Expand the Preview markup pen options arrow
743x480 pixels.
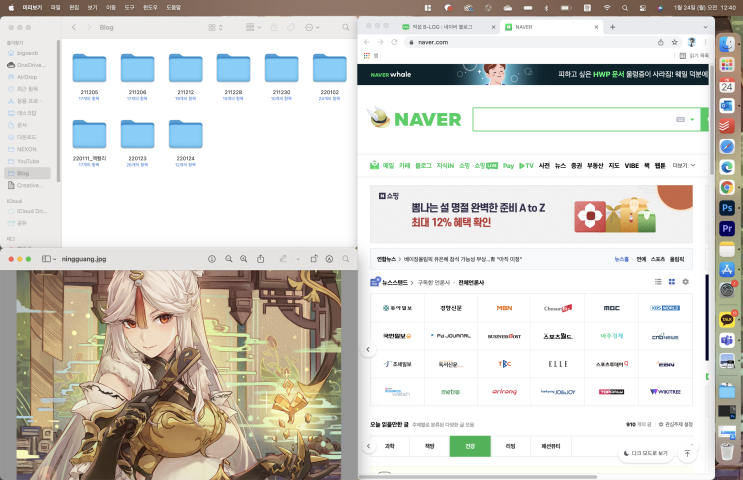298,259
